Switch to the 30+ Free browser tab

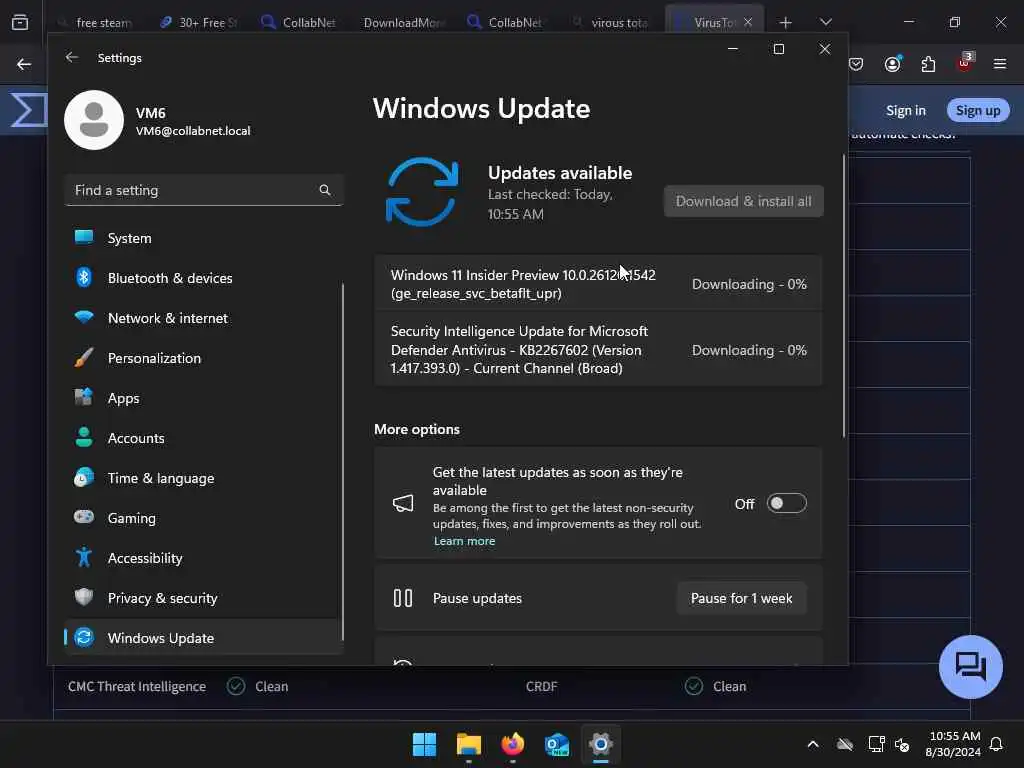pyautogui.click(x=199, y=23)
